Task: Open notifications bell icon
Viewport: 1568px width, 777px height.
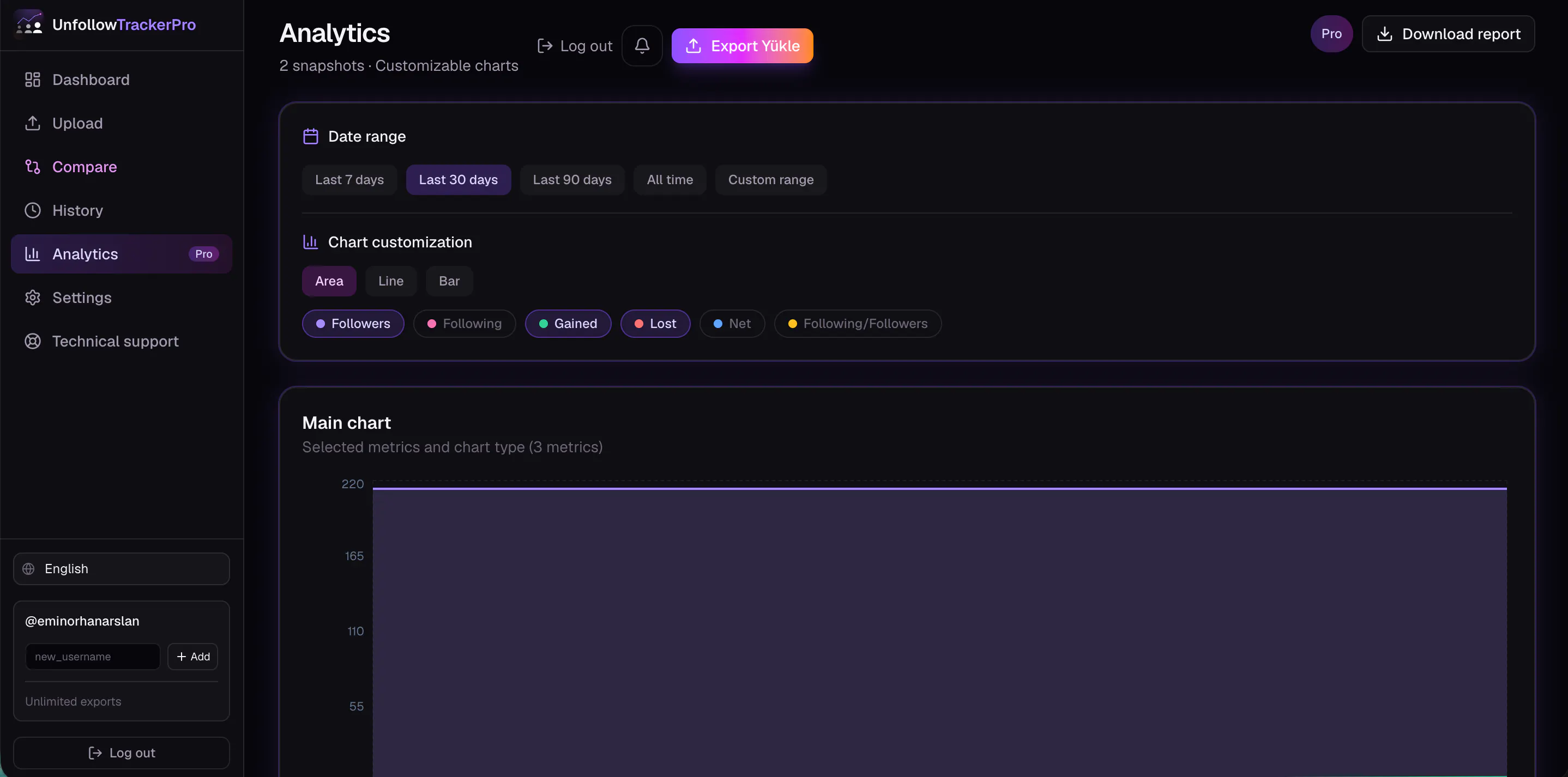Action: click(x=642, y=46)
